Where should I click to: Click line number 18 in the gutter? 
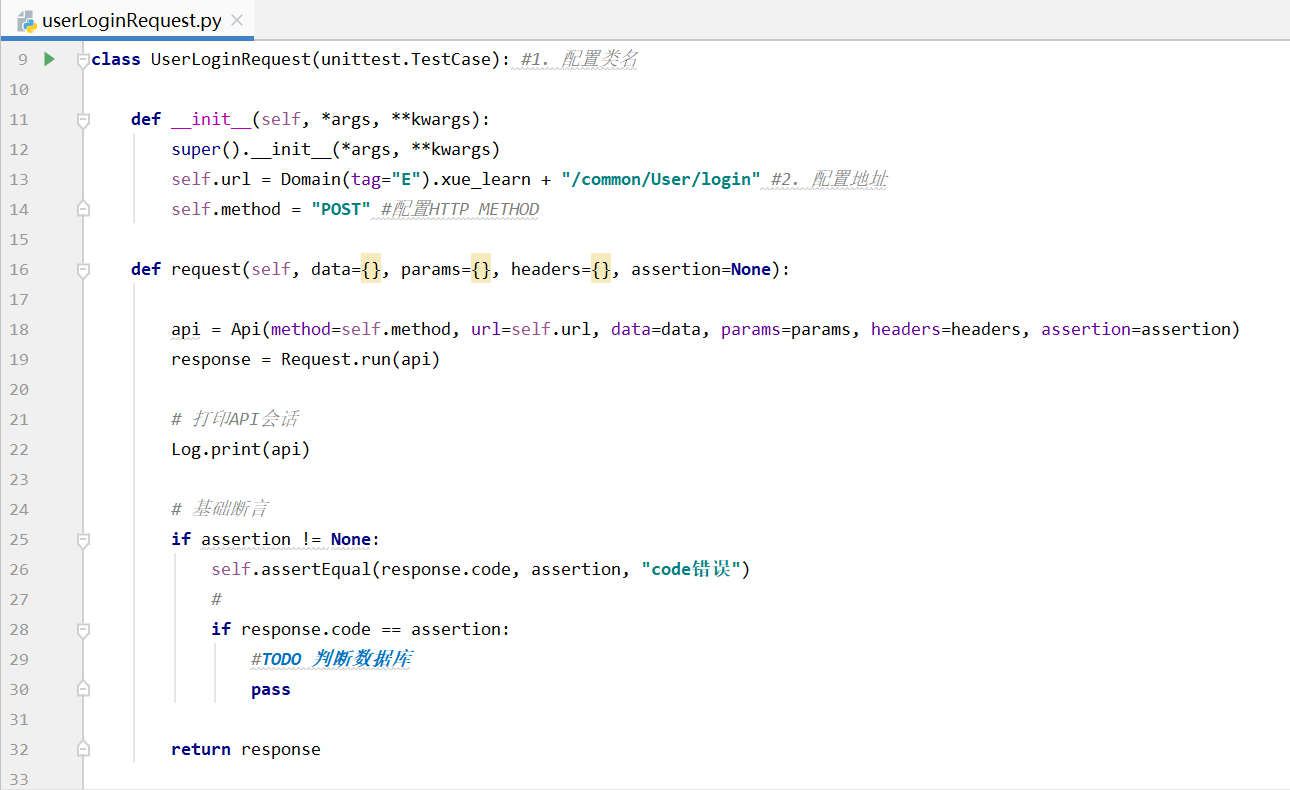(x=19, y=329)
